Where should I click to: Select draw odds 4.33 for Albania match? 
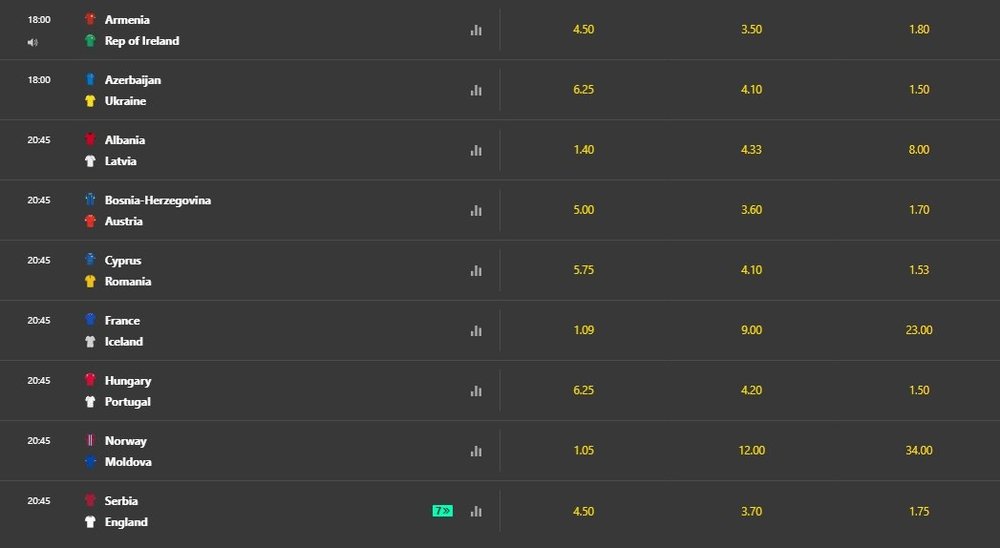[751, 150]
